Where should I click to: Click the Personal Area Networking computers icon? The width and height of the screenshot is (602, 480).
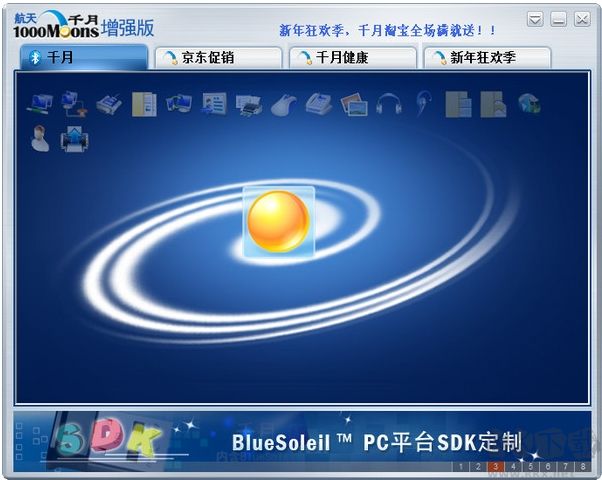40,104
